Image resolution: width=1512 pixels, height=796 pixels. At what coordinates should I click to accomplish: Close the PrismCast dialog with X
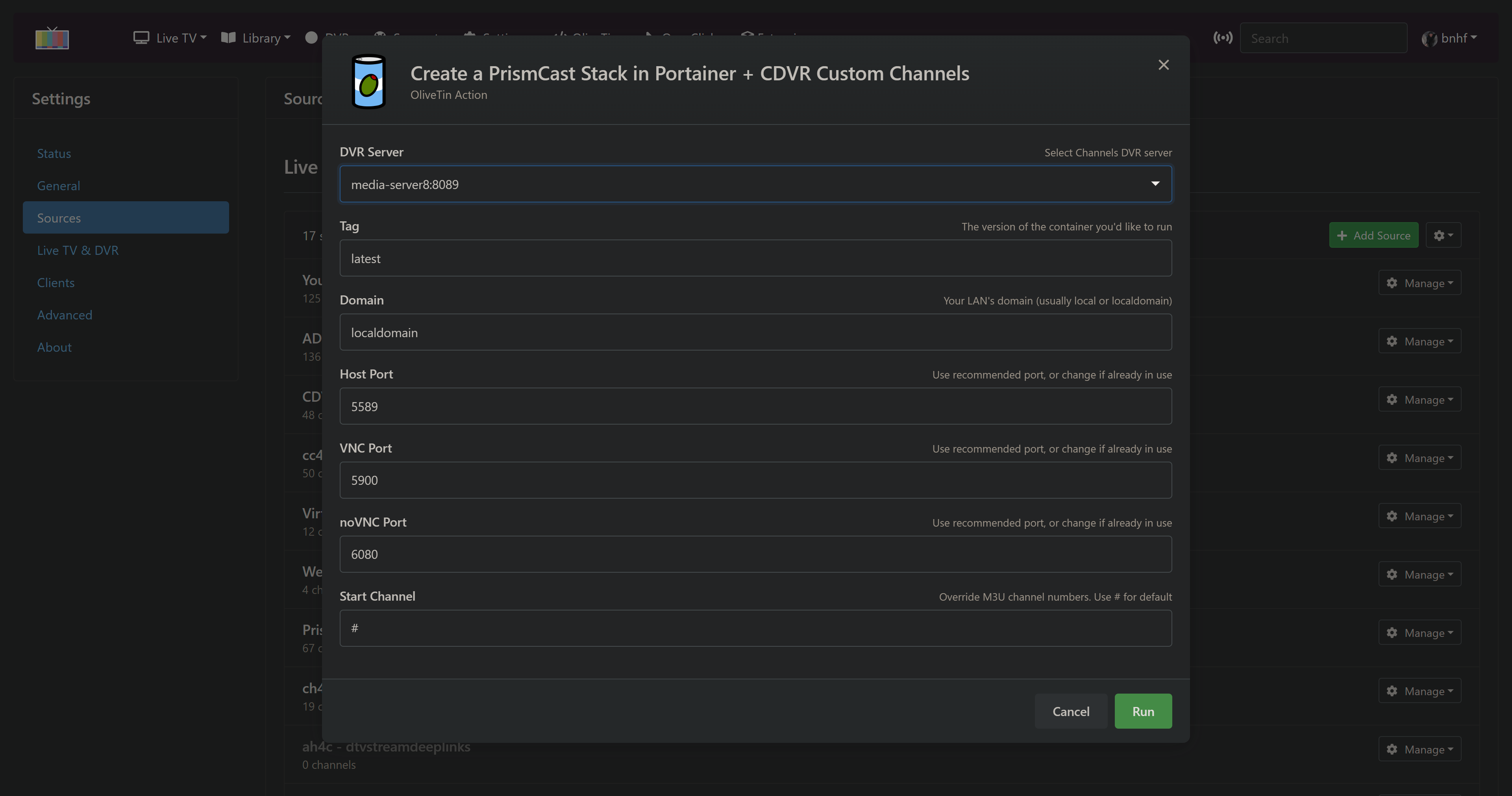(1163, 65)
